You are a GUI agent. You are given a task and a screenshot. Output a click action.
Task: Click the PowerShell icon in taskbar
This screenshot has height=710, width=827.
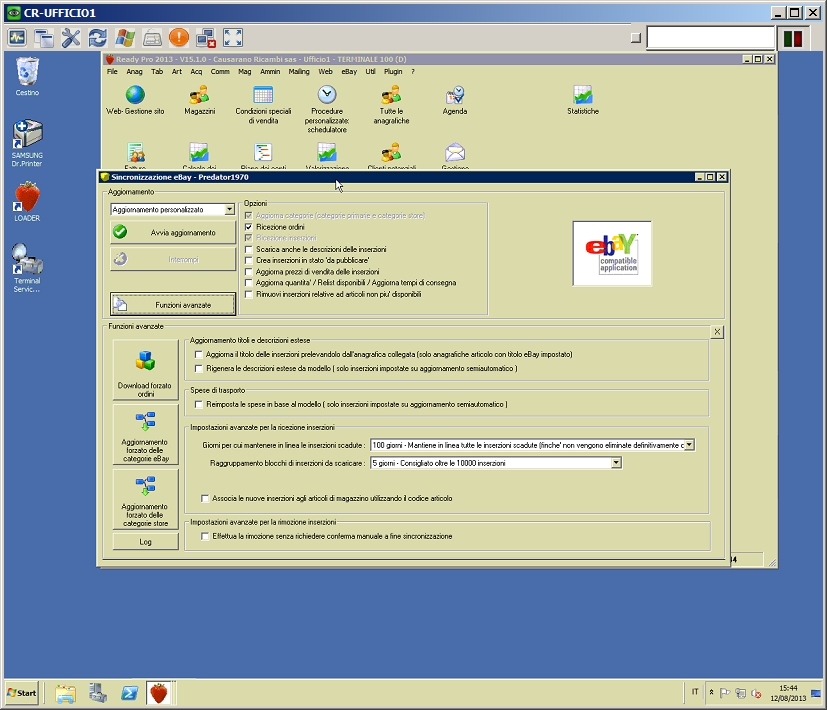click(x=129, y=693)
